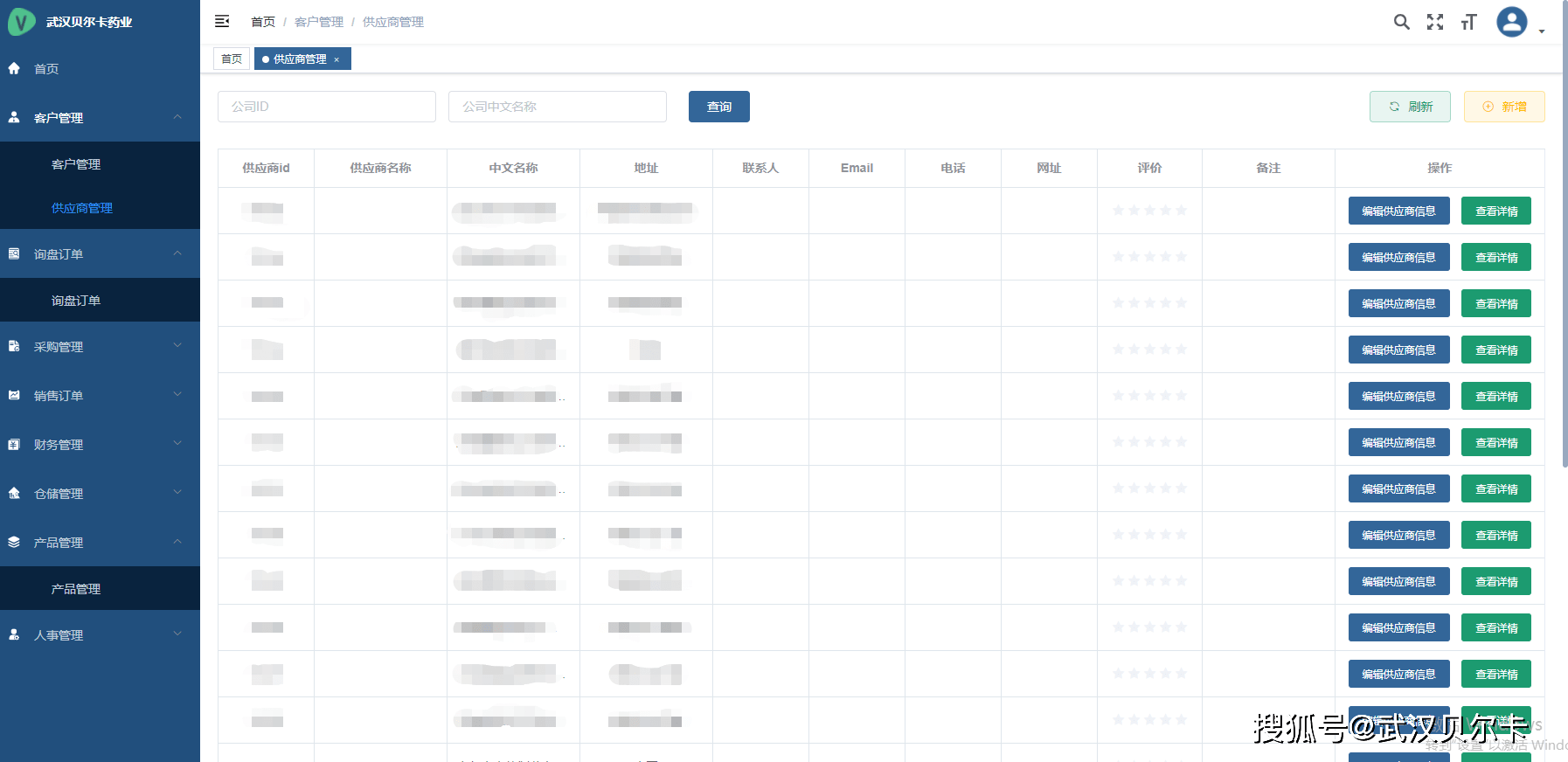Click the user avatar icon
Image resolution: width=1568 pixels, height=762 pixels.
1511,22
